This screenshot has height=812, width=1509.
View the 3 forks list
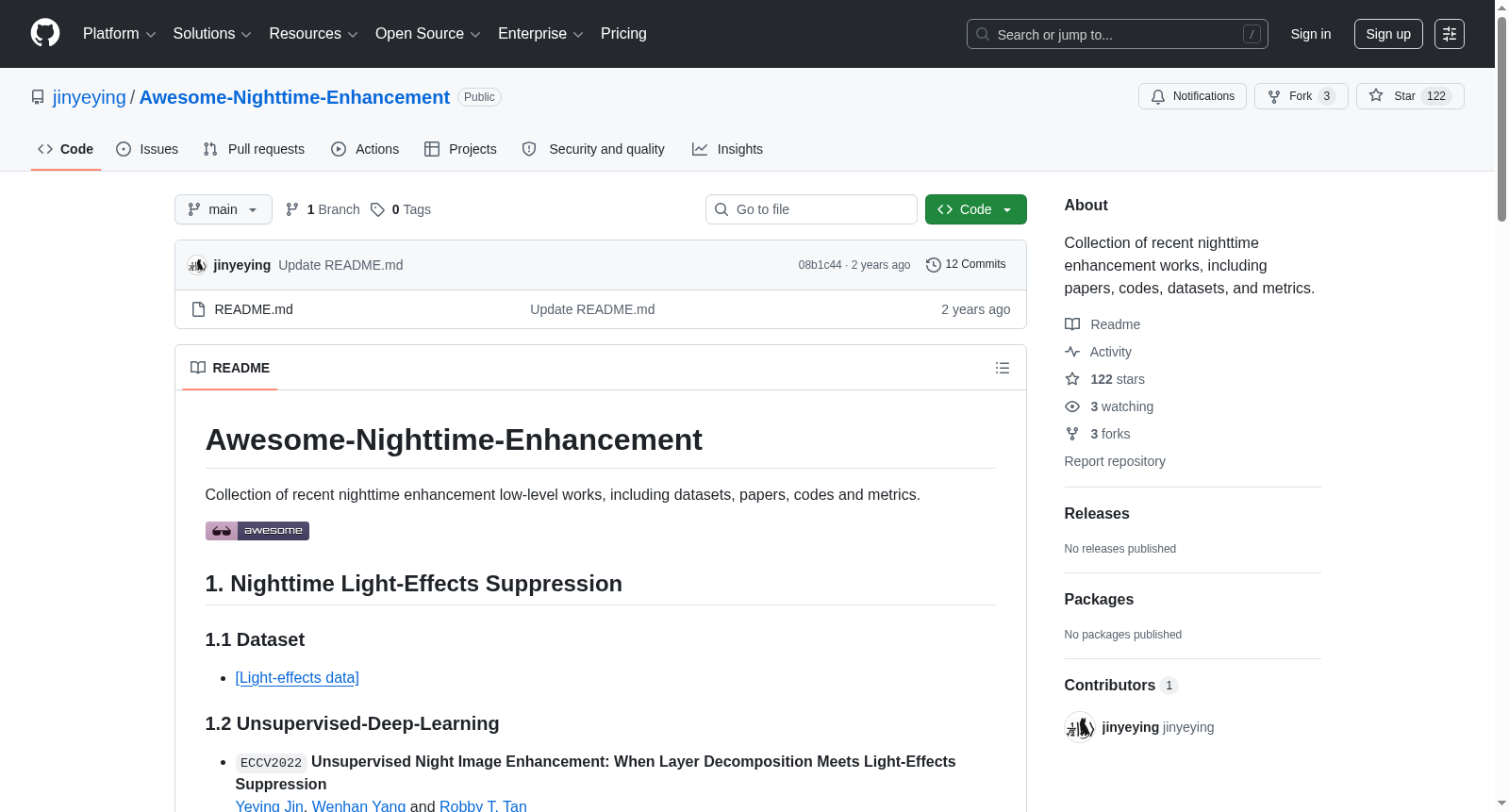tap(1098, 434)
